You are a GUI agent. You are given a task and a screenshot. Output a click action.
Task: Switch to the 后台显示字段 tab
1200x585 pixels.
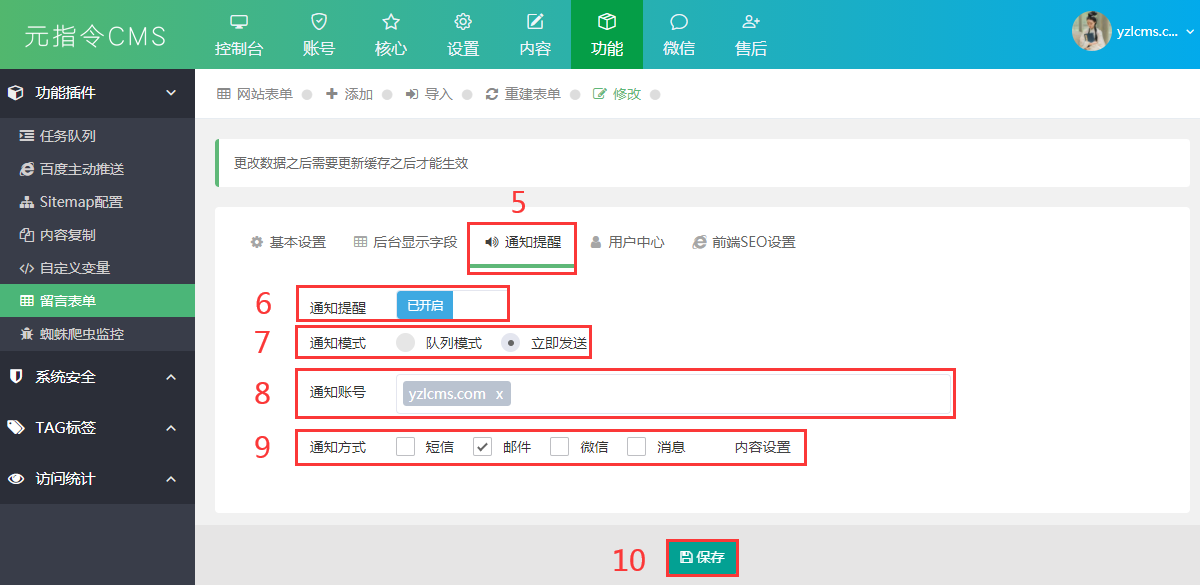pyautogui.click(x=405, y=242)
